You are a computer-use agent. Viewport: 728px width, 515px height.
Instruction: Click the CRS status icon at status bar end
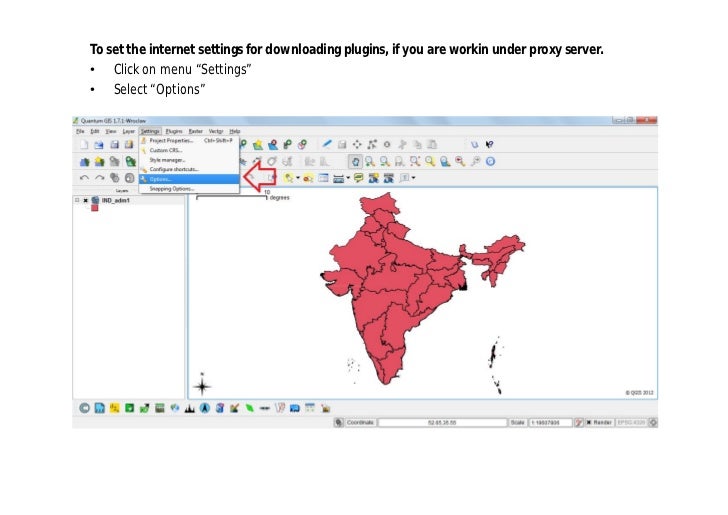(653, 423)
